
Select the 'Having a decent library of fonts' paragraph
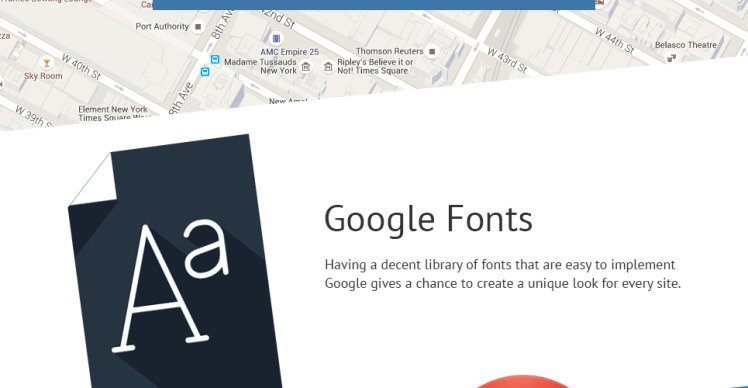(x=503, y=274)
